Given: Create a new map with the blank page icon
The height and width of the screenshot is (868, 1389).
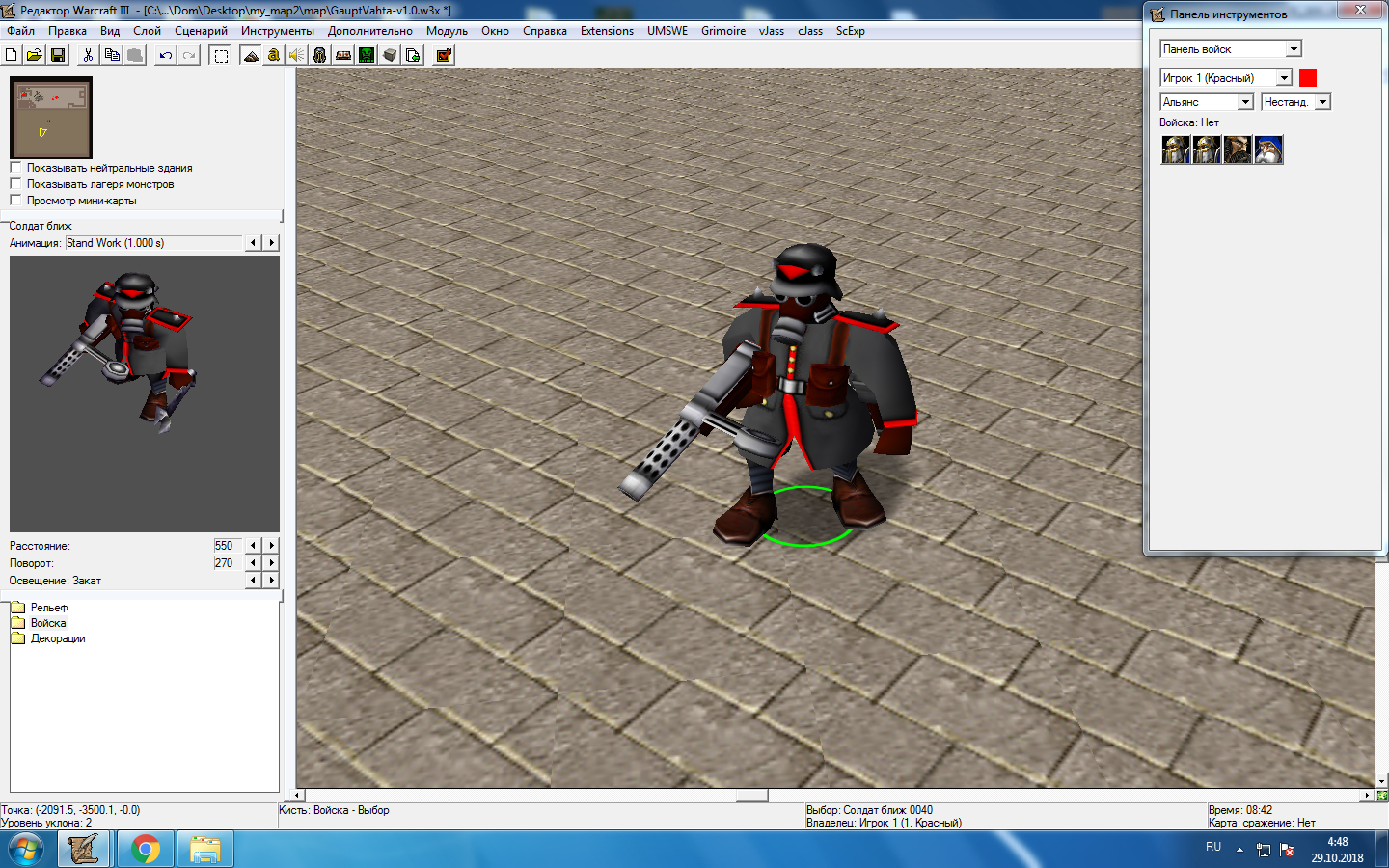Looking at the screenshot, I should click(x=12, y=55).
